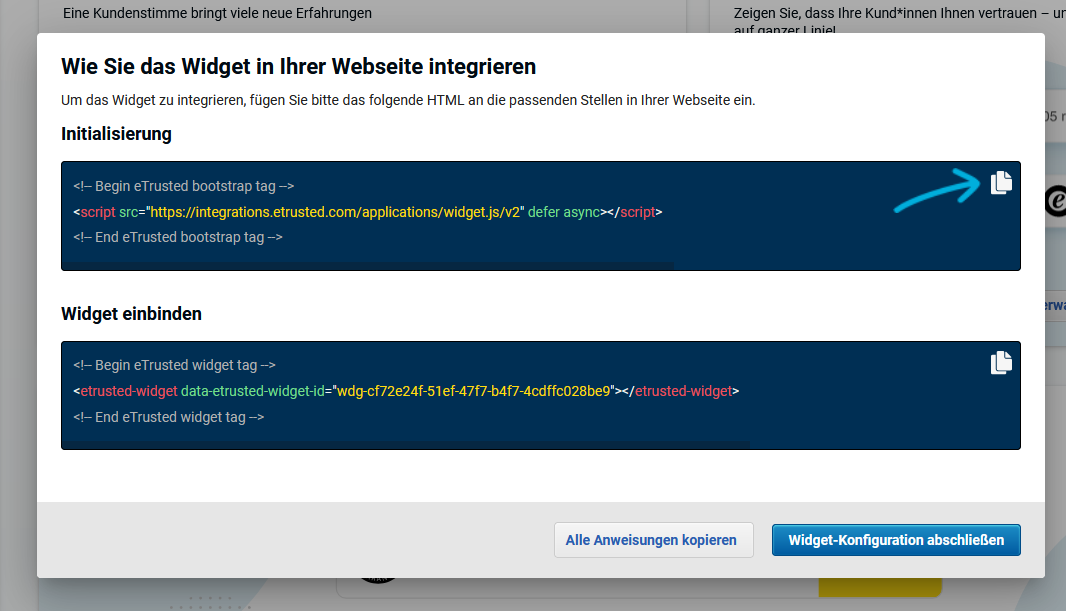Click the Begin eTrusted bootstrap tag comment
The image size is (1066, 611).
tap(184, 186)
